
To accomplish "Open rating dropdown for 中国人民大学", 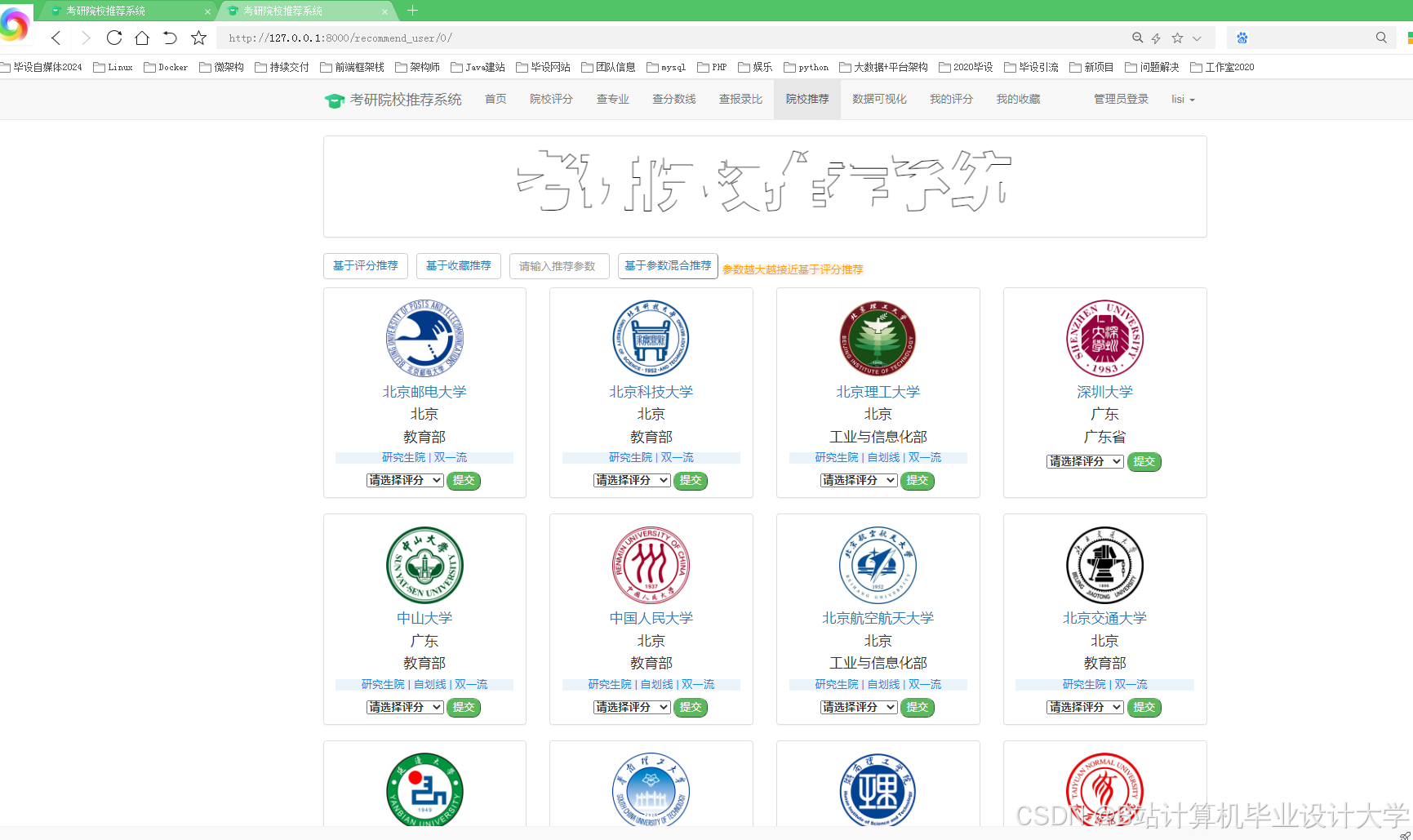I will 632,707.
